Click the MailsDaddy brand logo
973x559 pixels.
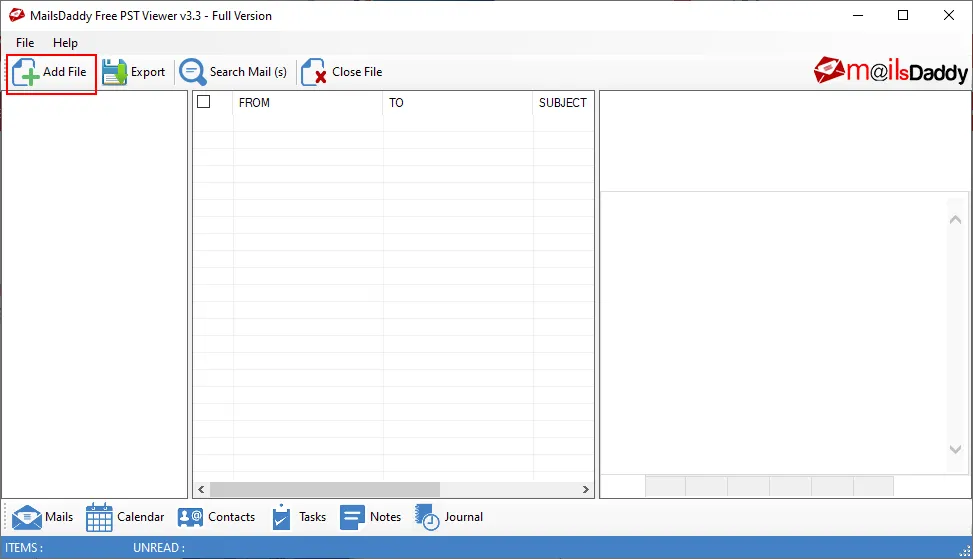click(890, 71)
